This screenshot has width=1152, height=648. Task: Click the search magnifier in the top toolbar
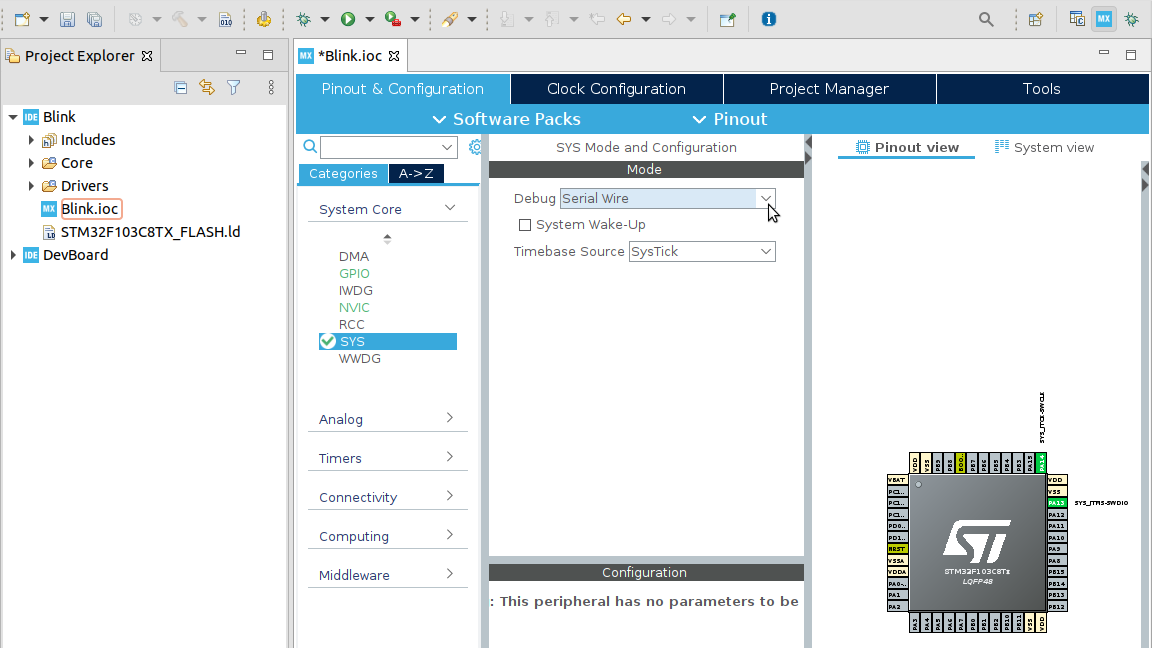[x=986, y=19]
